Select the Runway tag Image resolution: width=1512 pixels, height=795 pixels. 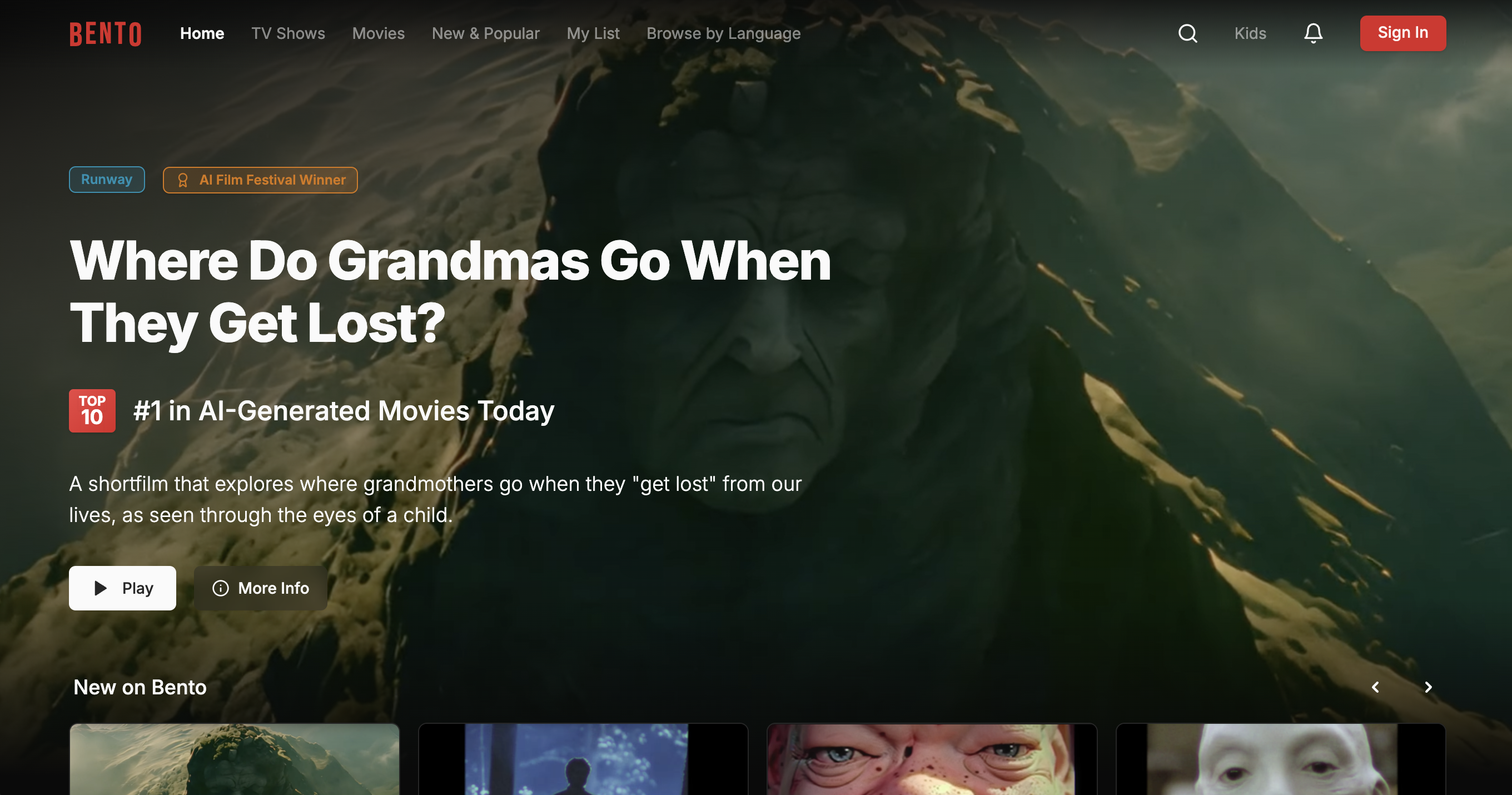(x=107, y=180)
